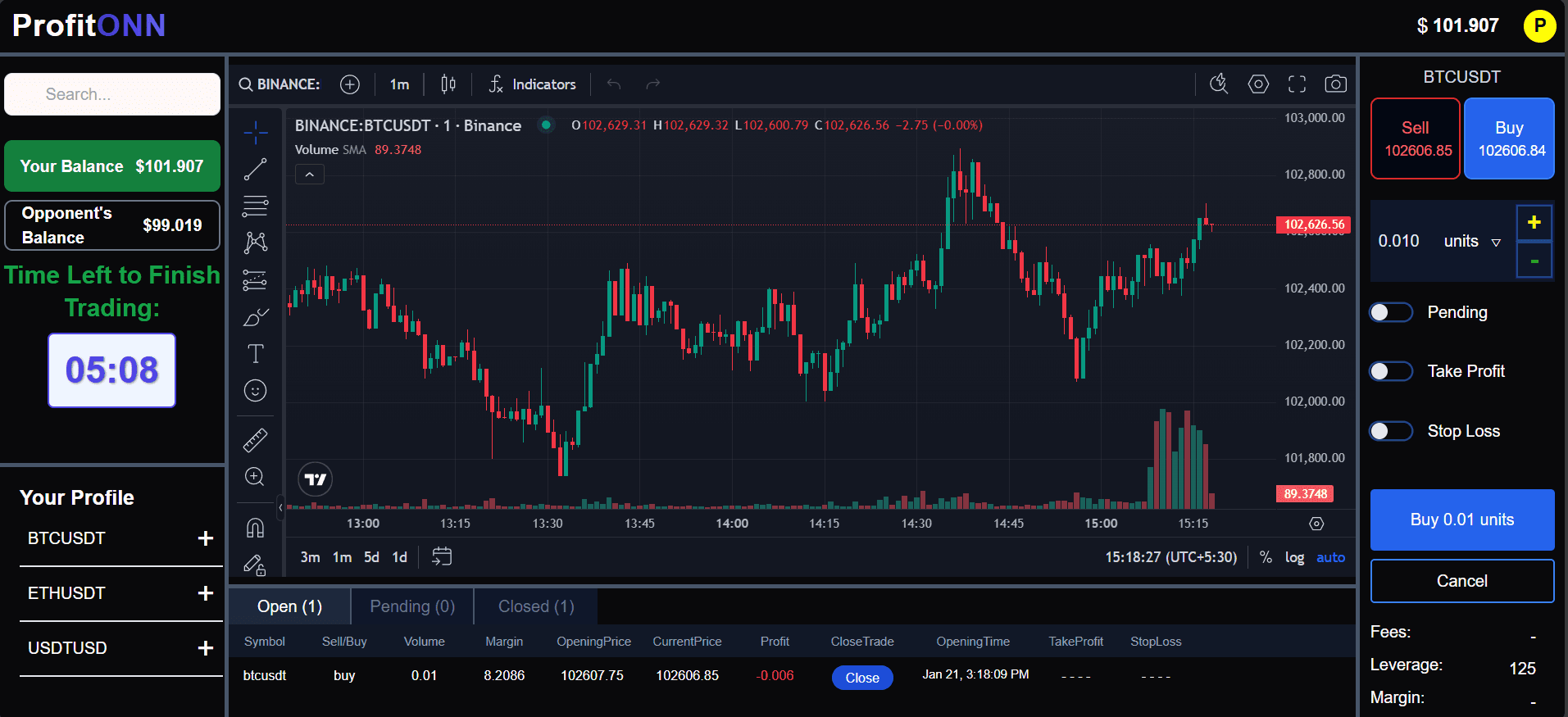Toggle magnet mode for drawings
Screen dimensions: 1568x717
[x=255, y=528]
